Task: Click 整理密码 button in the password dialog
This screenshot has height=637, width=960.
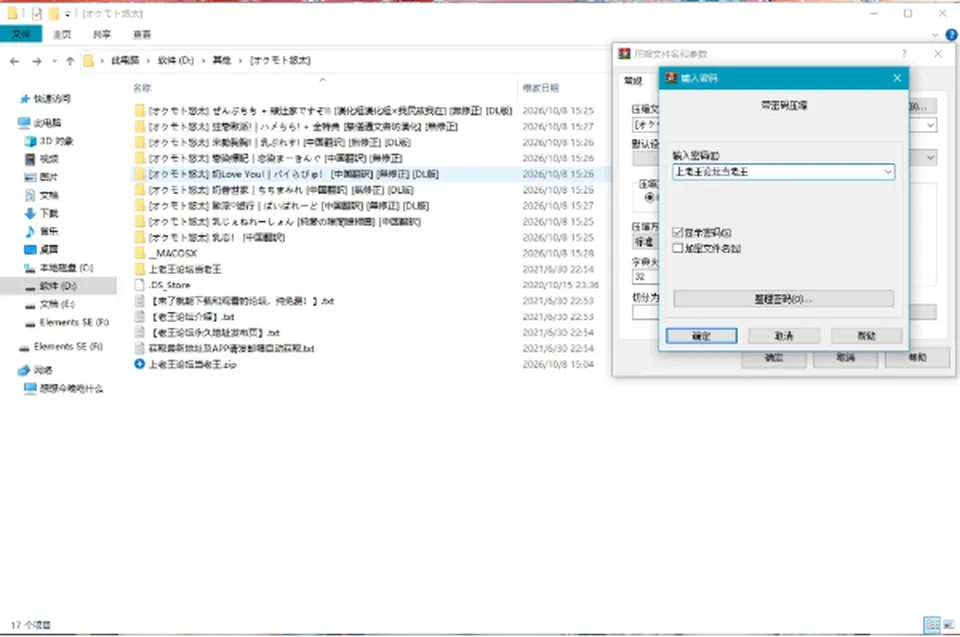Action: tap(783, 299)
